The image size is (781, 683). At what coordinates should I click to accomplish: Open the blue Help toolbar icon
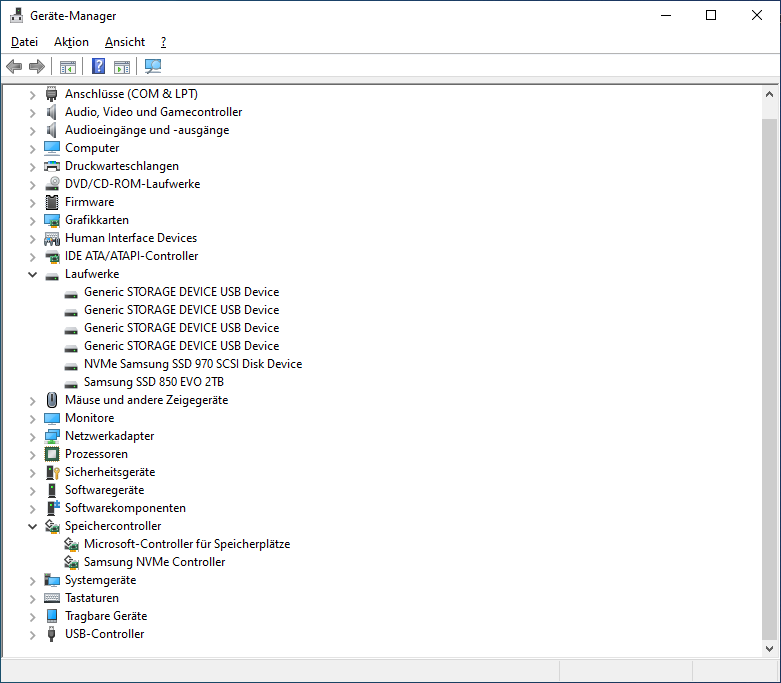(x=99, y=66)
